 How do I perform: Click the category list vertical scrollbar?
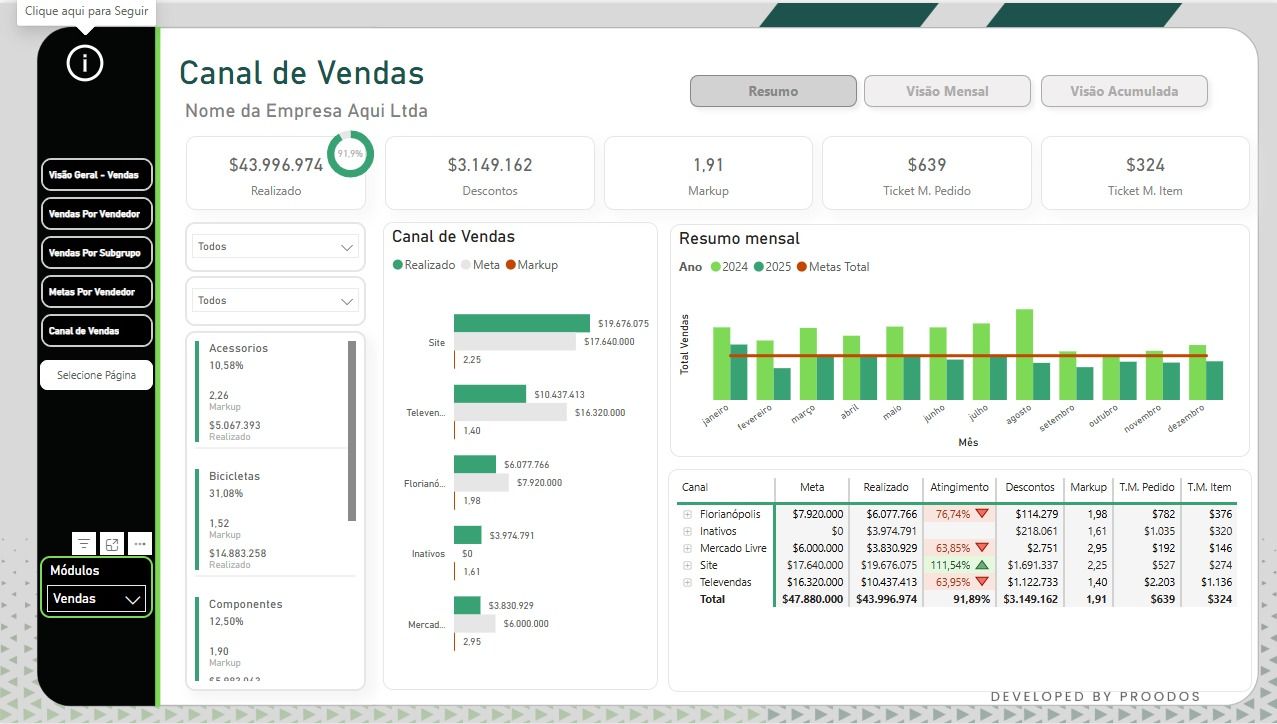[352, 431]
